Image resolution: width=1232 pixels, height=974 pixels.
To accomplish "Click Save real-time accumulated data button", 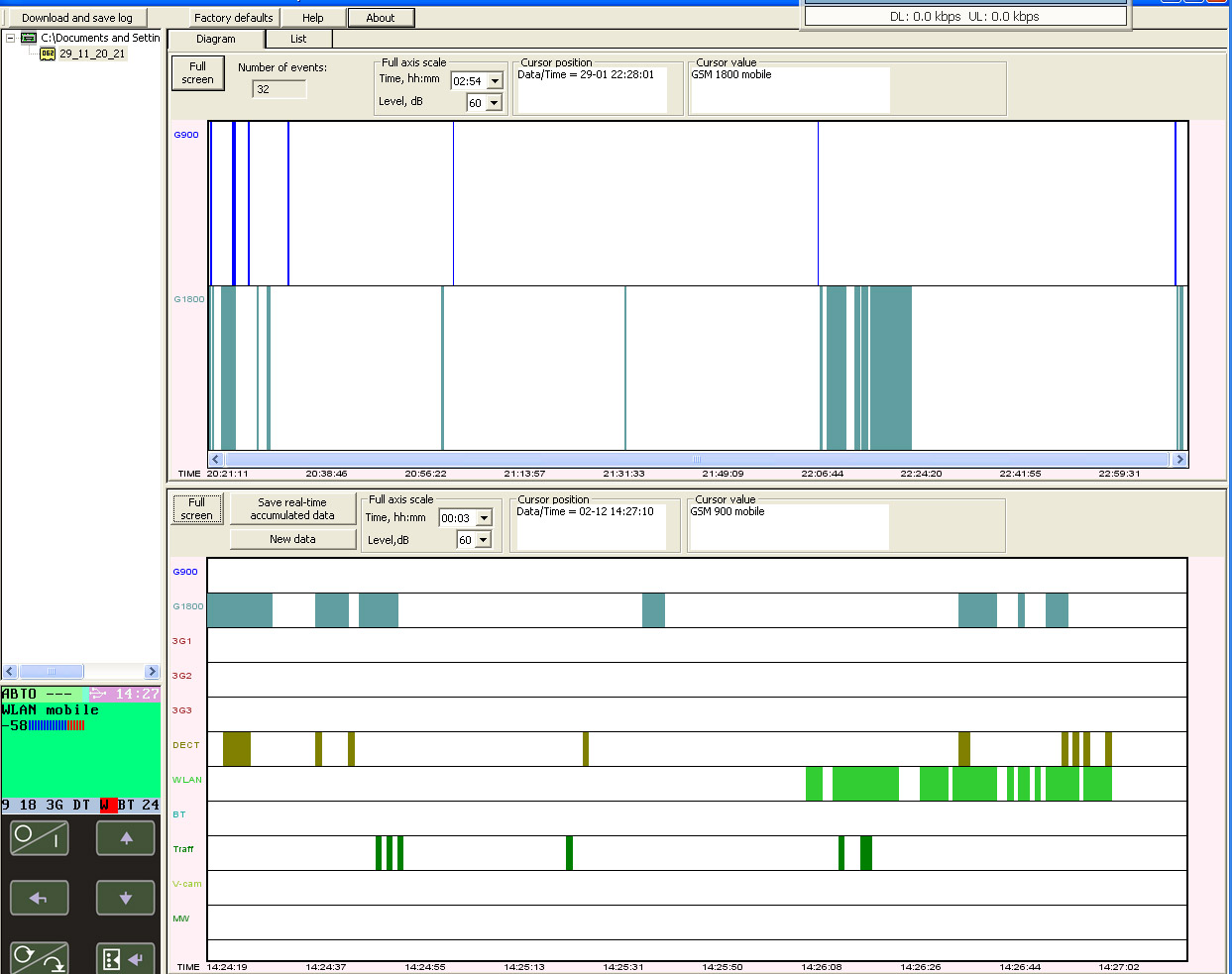I will [292, 509].
